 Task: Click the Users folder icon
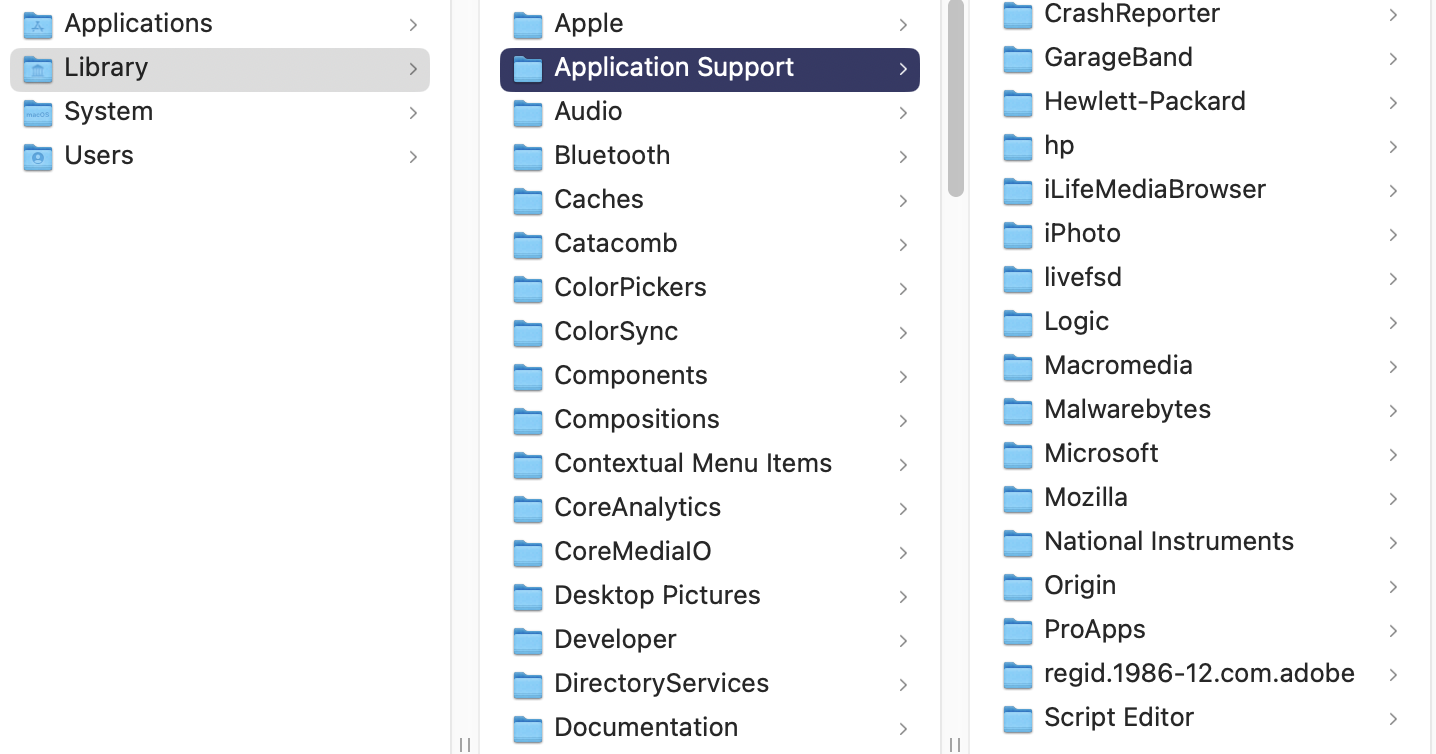pos(38,156)
